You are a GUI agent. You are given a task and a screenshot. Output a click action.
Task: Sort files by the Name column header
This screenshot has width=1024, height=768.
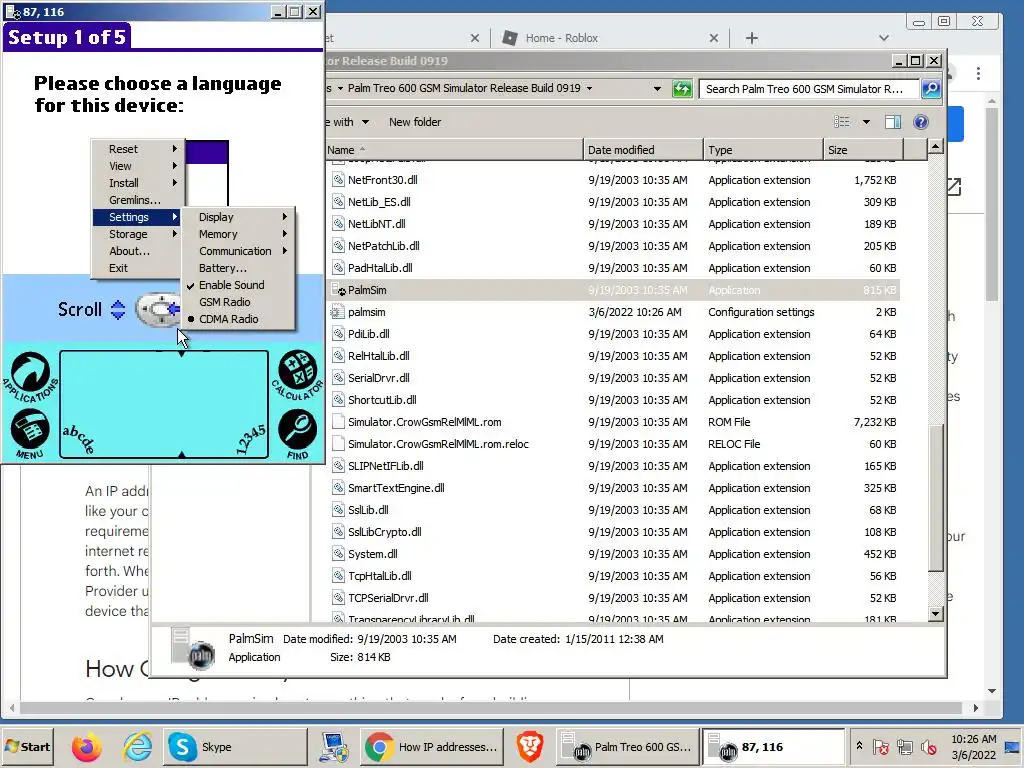click(454, 150)
